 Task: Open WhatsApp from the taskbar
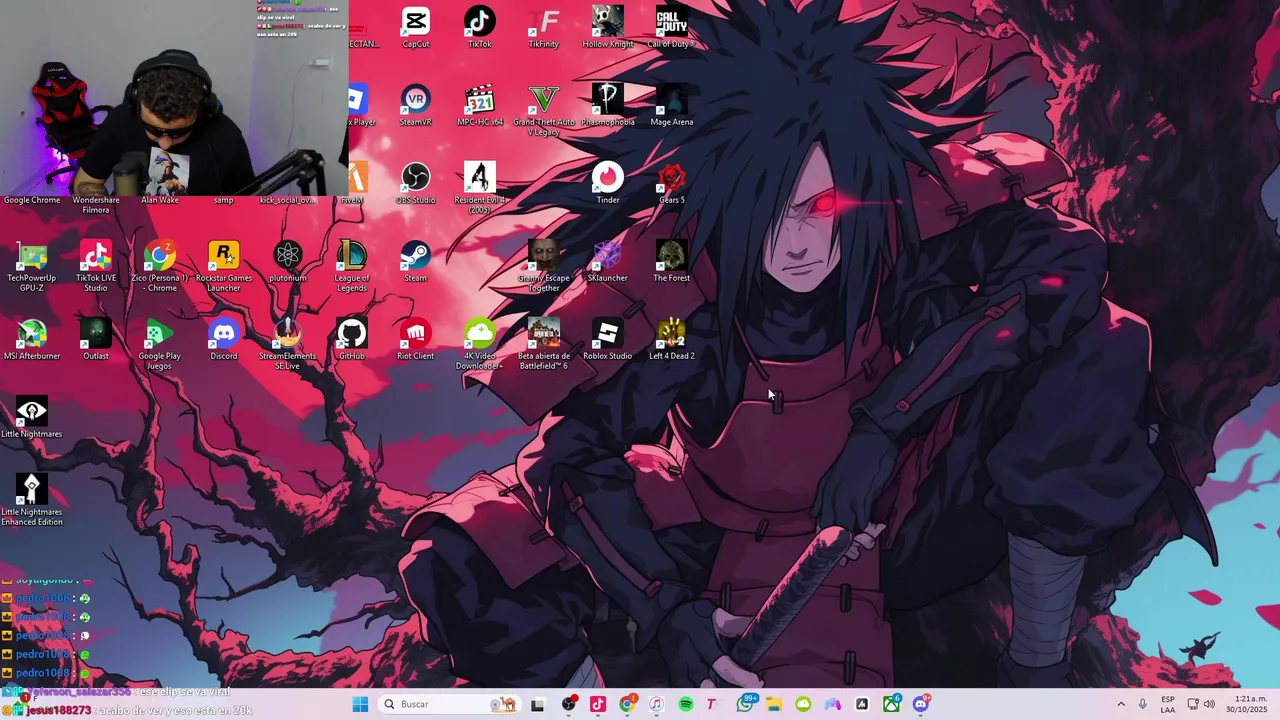coord(745,704)
